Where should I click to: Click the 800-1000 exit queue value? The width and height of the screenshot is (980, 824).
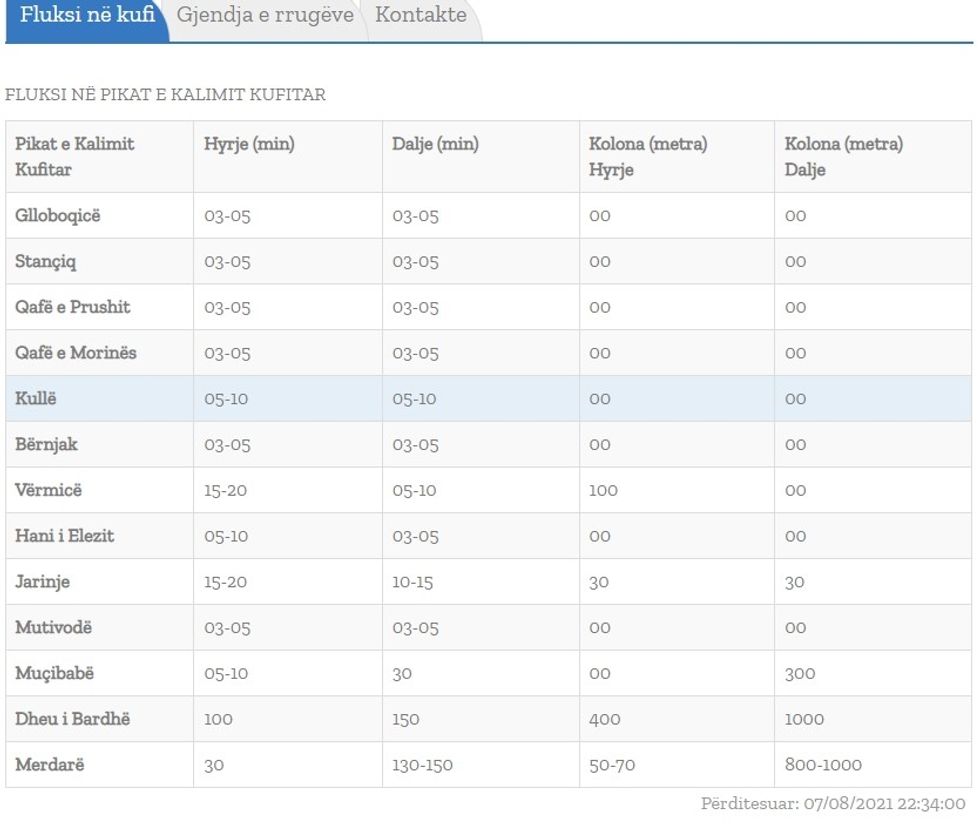pos(823,765)
